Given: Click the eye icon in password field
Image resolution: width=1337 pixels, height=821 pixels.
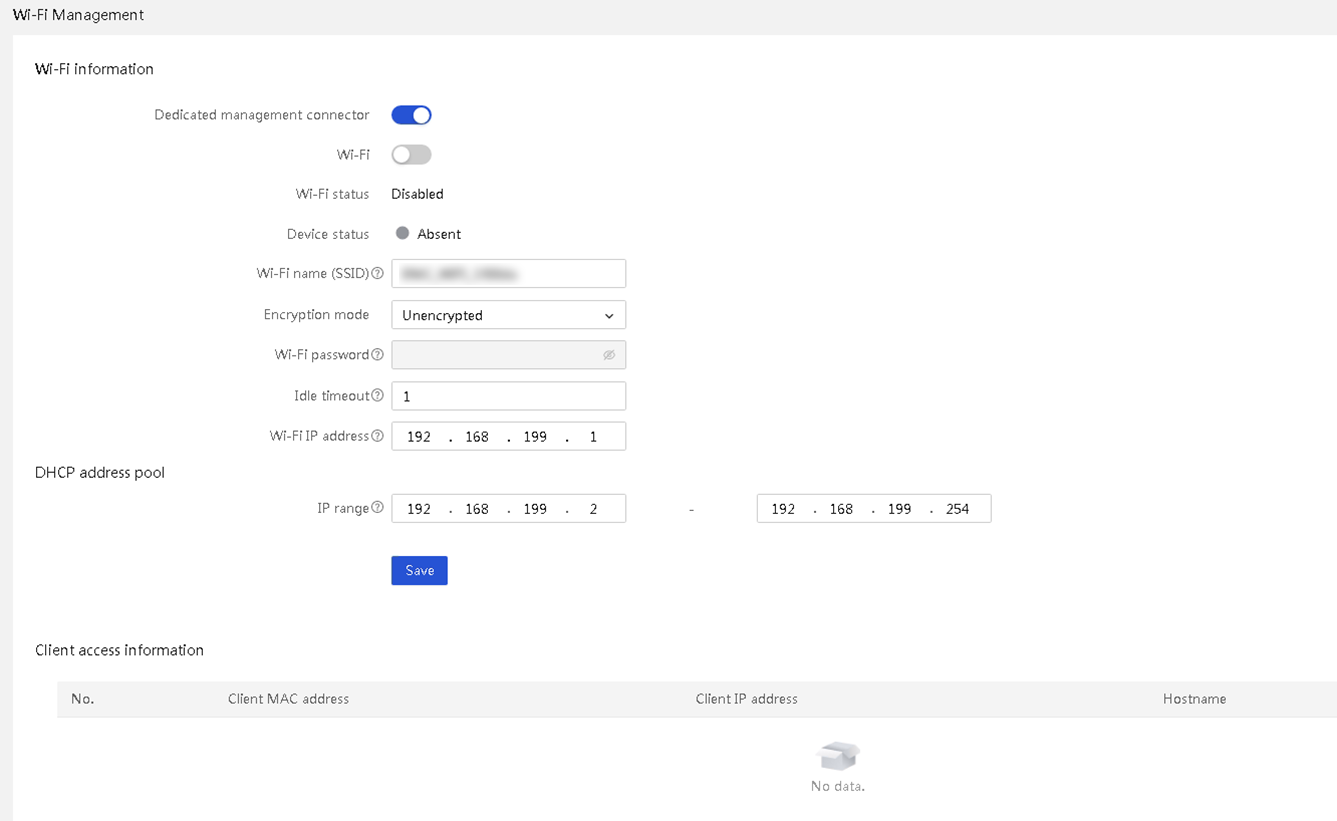Looking at the screenshot, I should pos(608,355).
